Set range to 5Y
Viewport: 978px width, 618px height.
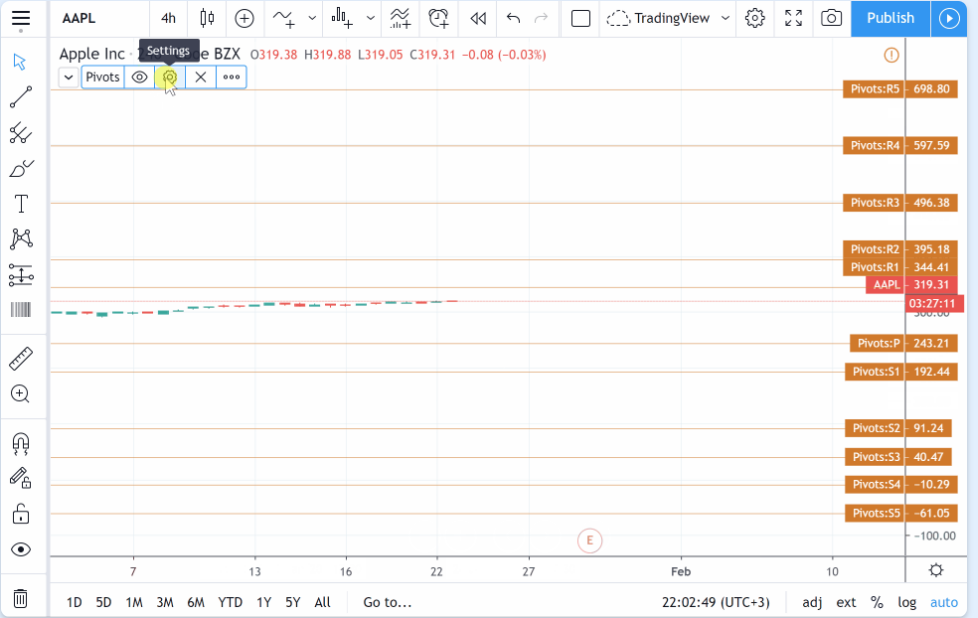click(x=293, y=602)
